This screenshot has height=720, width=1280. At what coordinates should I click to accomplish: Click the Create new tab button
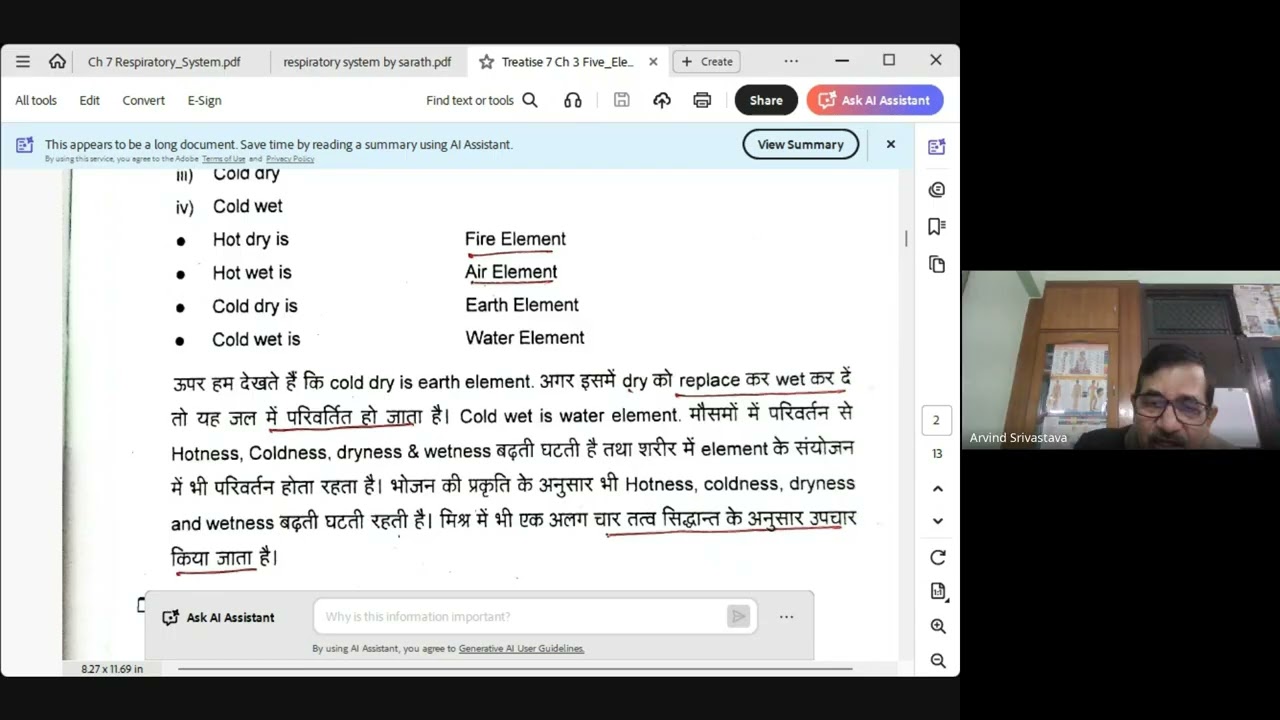[706, 62]
